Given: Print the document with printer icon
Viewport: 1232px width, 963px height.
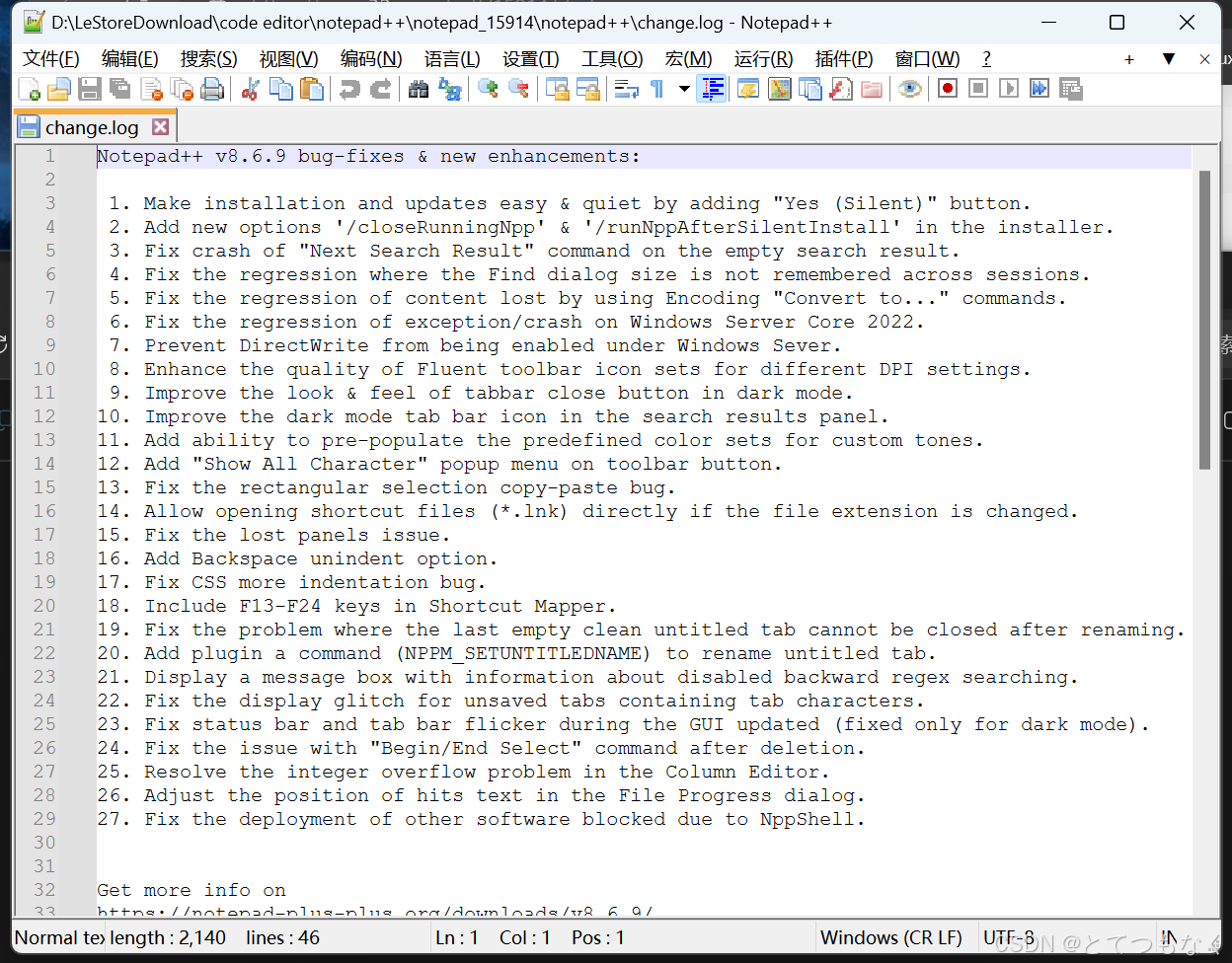Looking at the screenshot, I should pos(212,90).
